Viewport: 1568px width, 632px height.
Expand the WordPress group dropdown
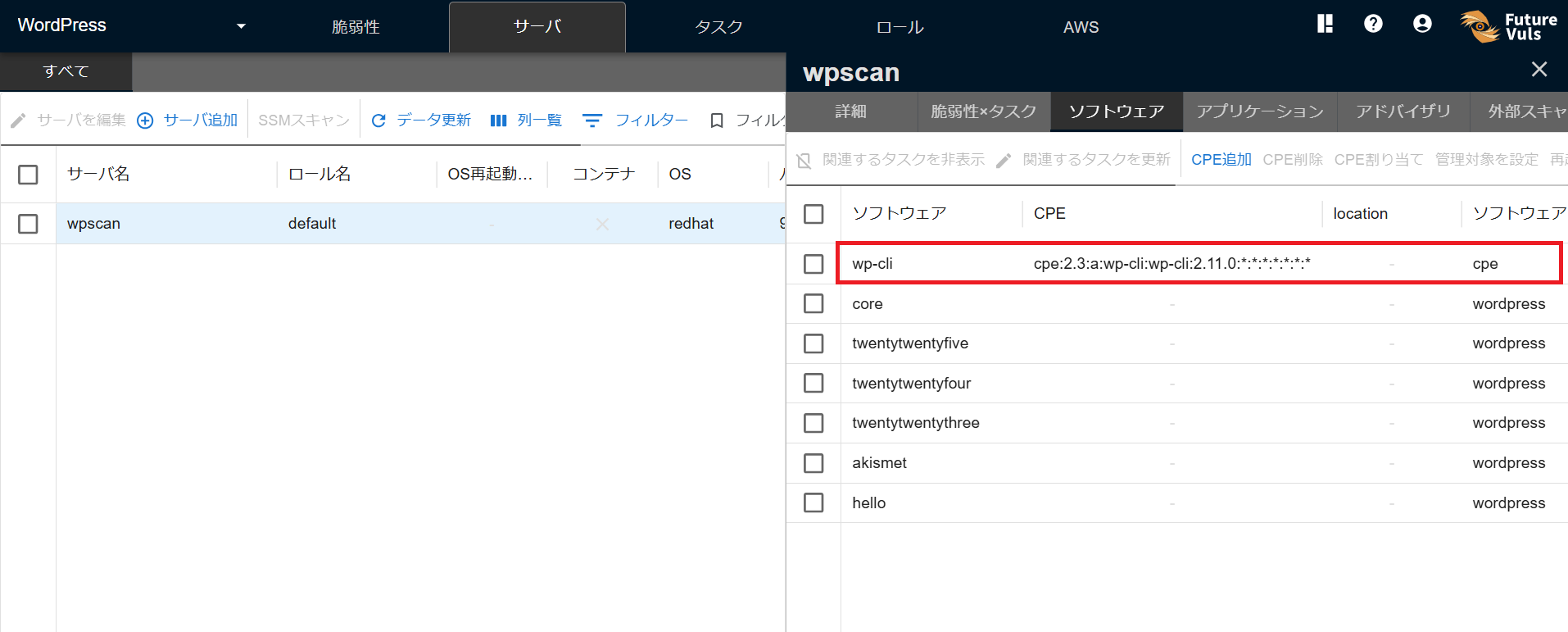pos(241,26)
